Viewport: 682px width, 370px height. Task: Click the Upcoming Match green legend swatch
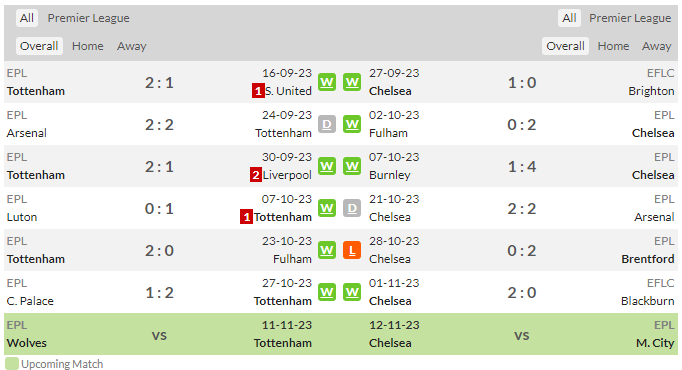pos(12,363)
